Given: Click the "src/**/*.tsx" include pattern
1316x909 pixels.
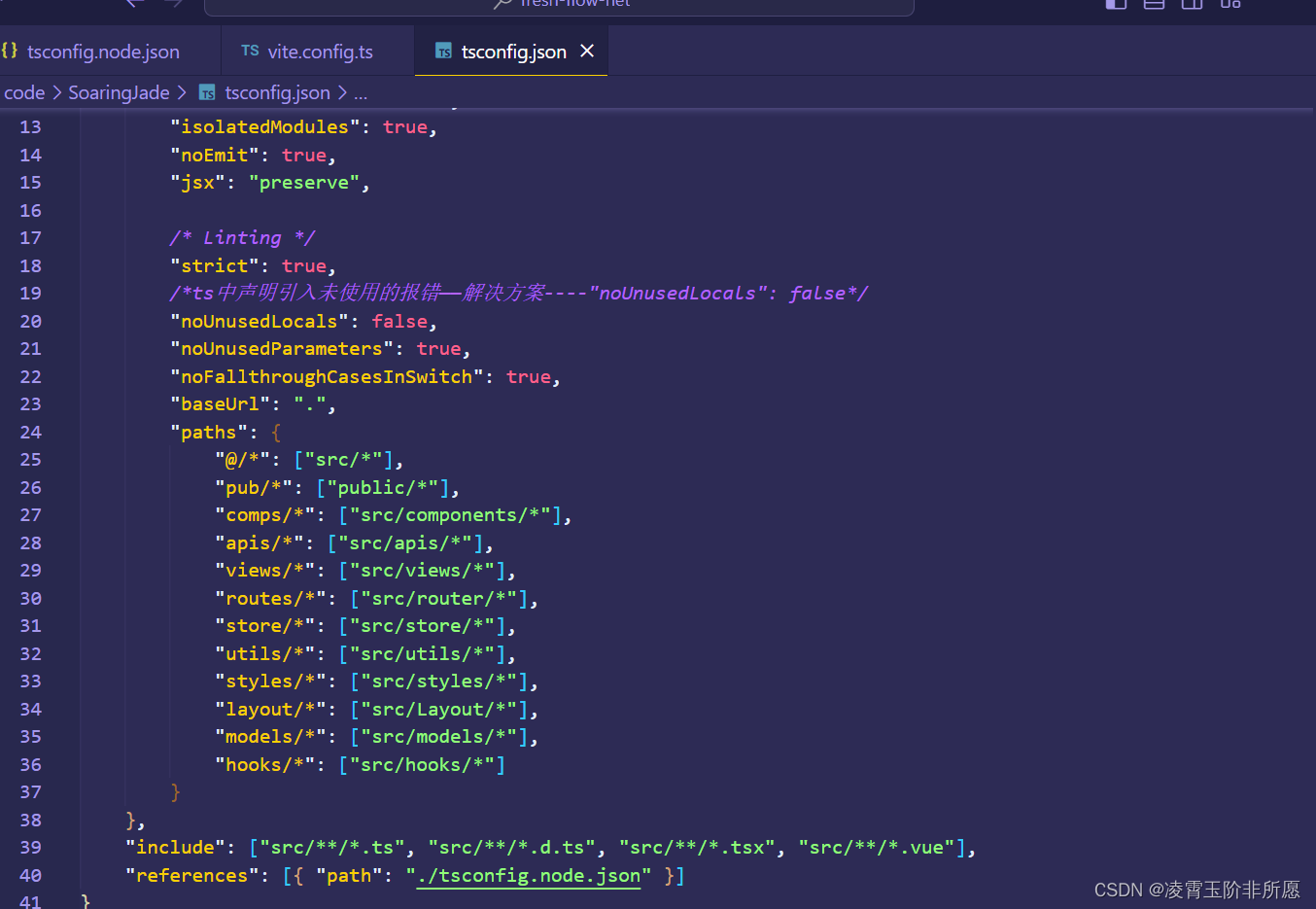Looking at the screenshot, I should (x=696, y=847).
